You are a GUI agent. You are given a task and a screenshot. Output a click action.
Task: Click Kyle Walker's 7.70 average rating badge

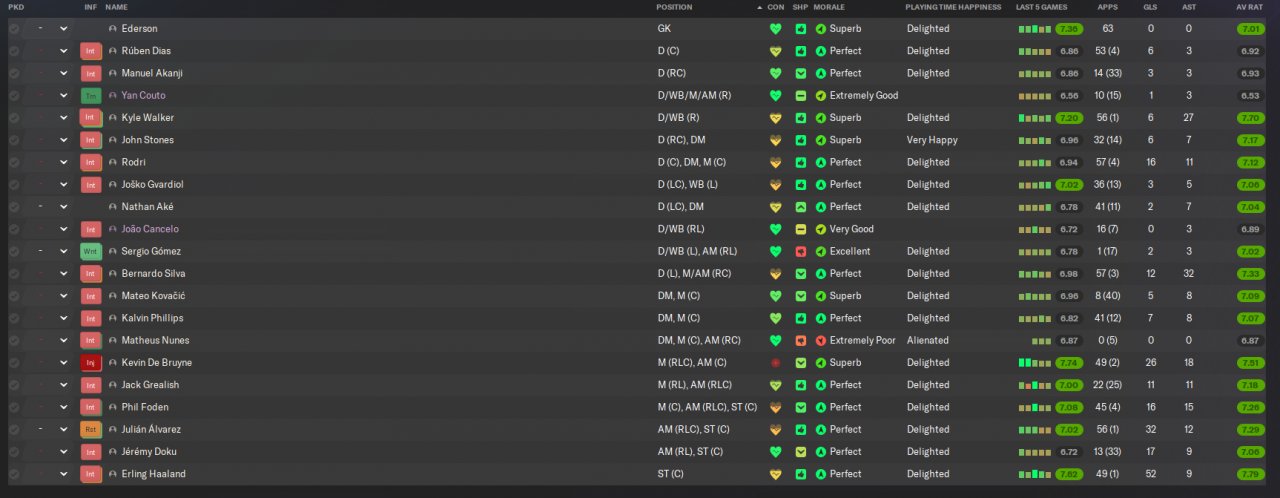(1250, 118)
